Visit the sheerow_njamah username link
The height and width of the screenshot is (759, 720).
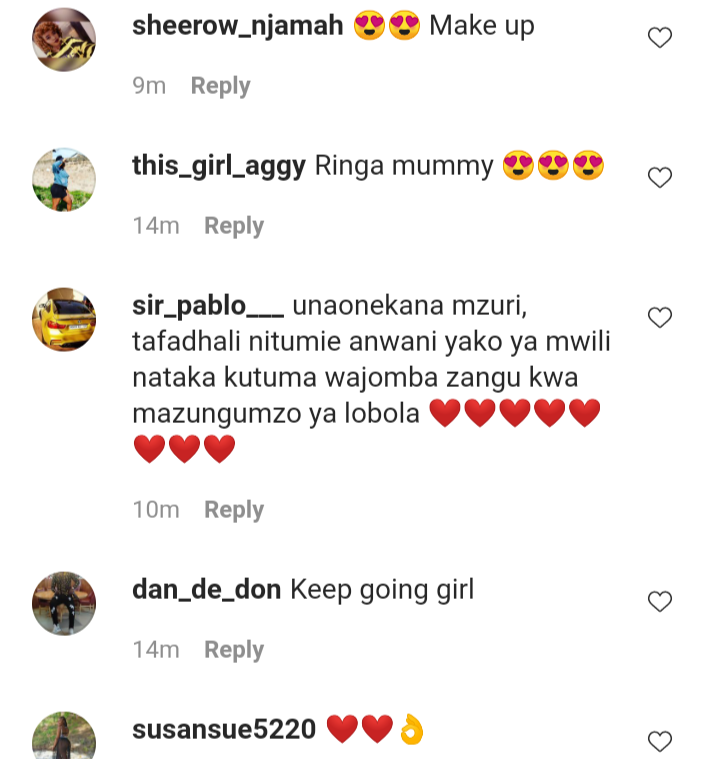pos(238,26)
